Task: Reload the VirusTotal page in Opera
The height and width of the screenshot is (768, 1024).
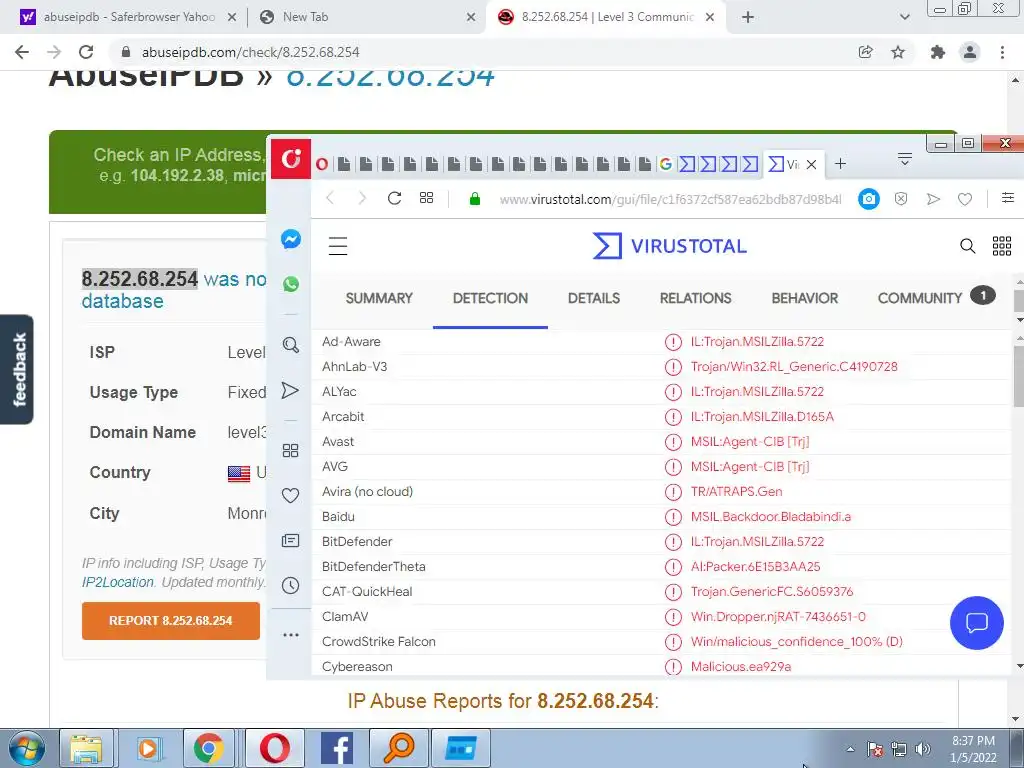Action: [394, 198]
